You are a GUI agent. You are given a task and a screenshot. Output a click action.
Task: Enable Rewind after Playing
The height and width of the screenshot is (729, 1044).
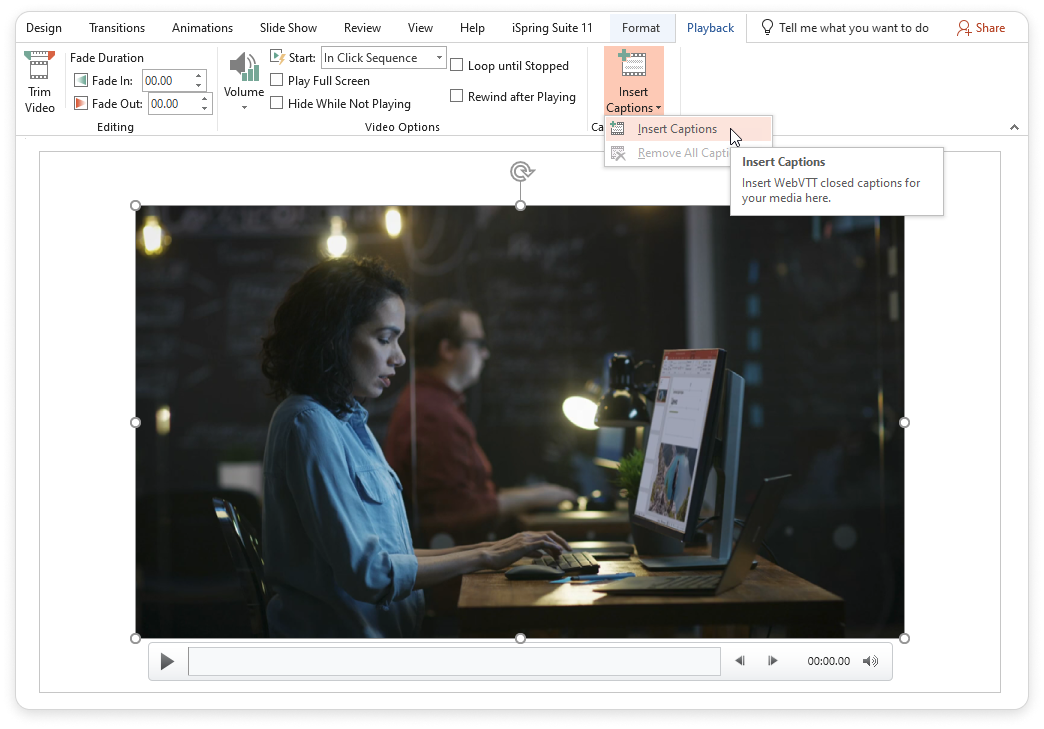pyautogui.click(x=456, y=96)
